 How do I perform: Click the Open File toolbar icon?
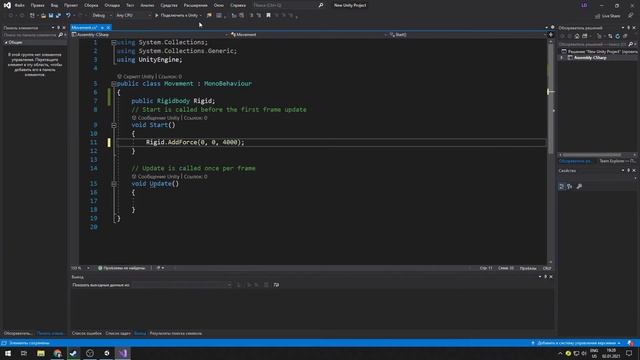[43, 16]
